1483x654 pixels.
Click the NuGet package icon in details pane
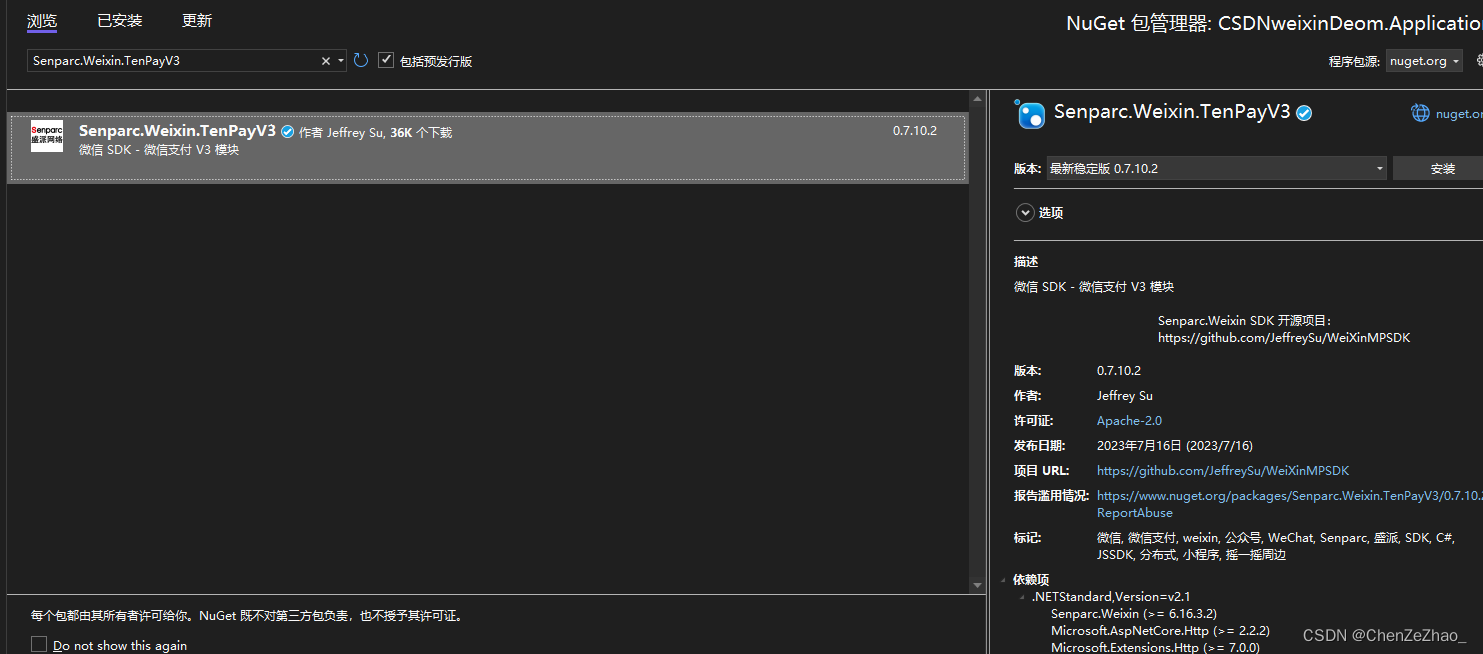click(1030, 114)
